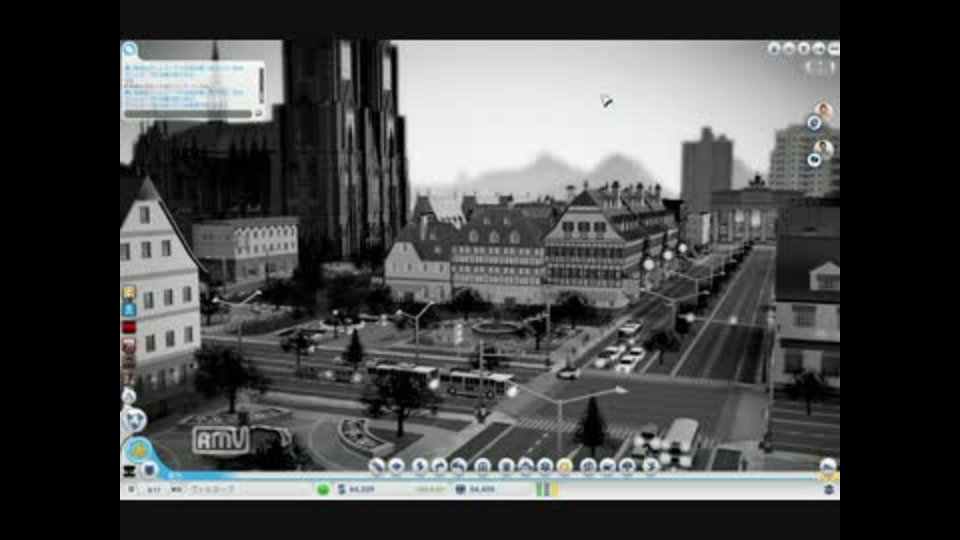Open the Education menu

click(588, 467)
